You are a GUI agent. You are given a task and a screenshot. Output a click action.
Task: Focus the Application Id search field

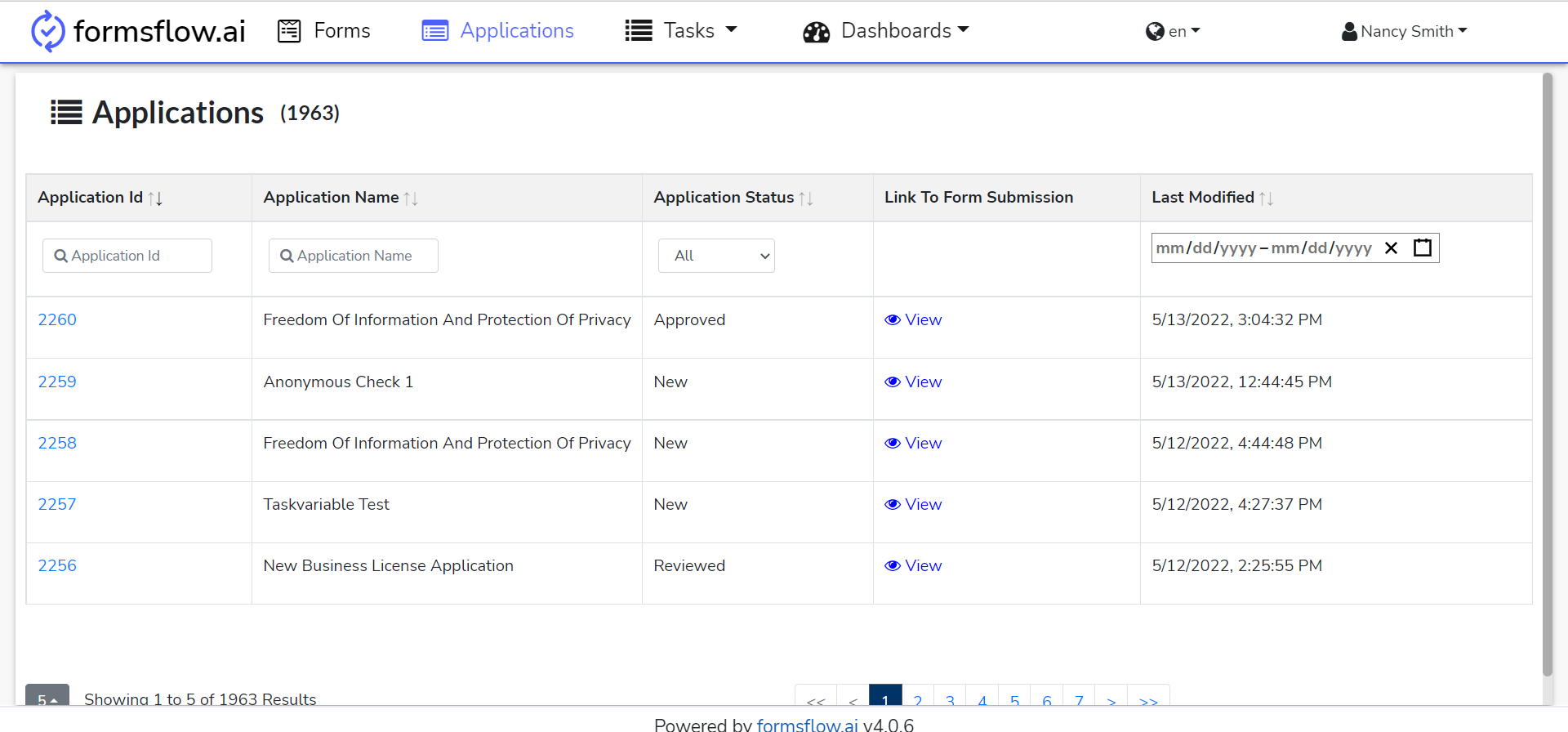click(x=127, y=256)
